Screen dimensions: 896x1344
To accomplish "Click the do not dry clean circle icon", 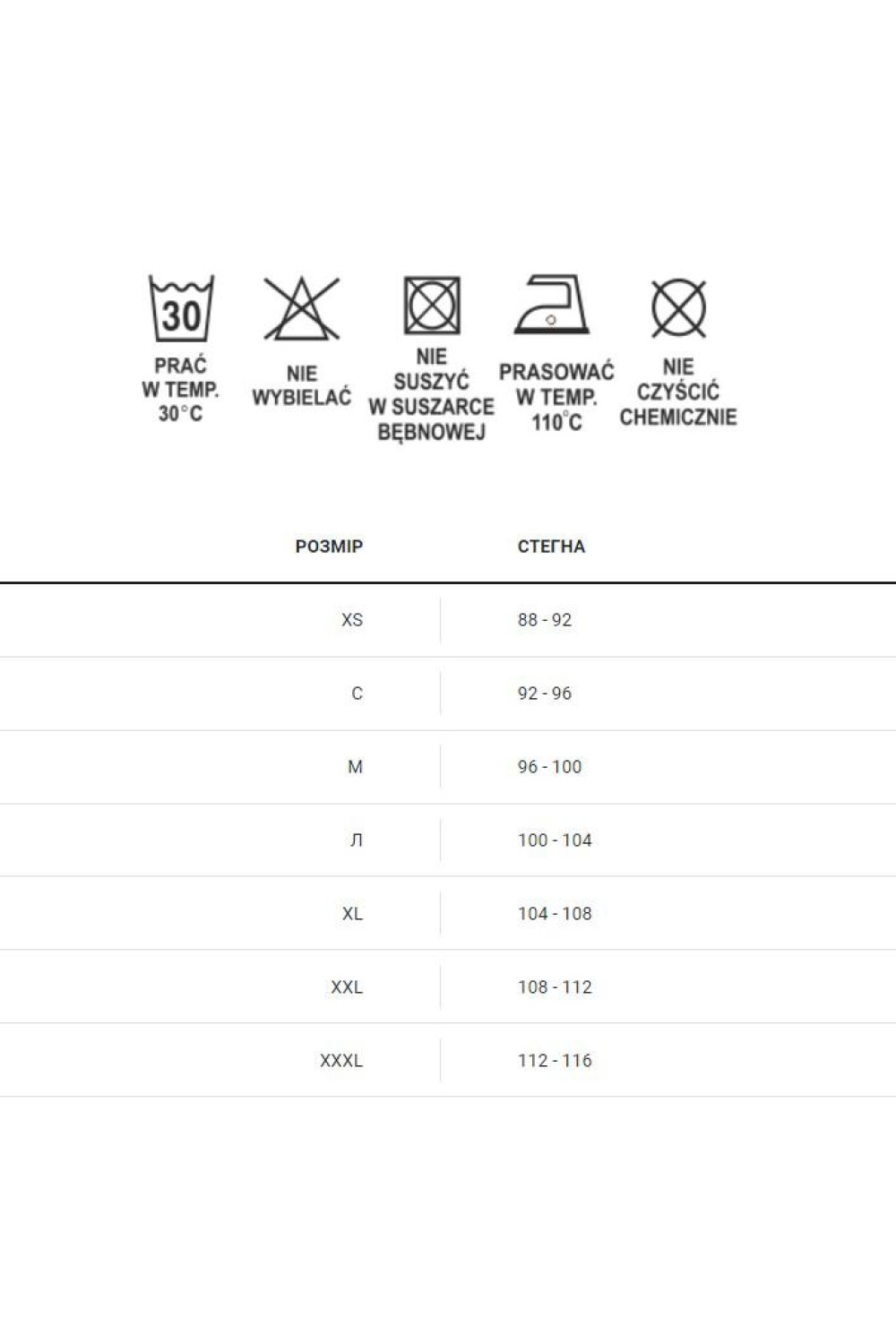I will tap(678, 308).
